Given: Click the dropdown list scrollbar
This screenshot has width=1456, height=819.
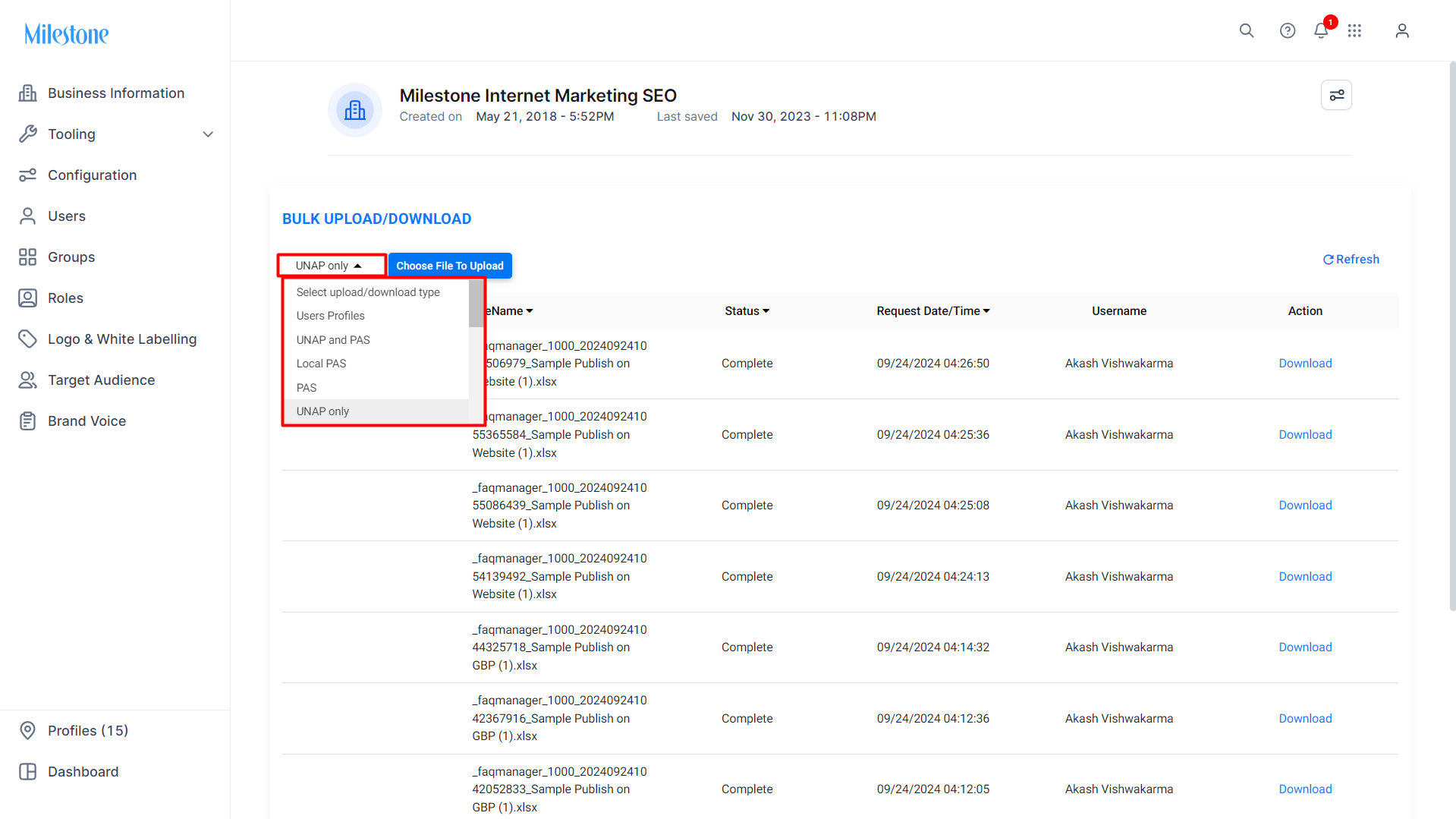Looking at the screenshot, I should 476,304.
